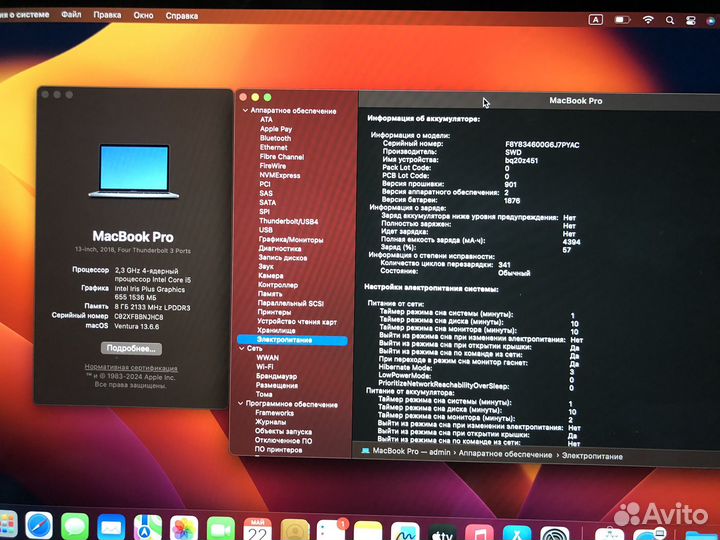Screen dimensions: 720x540
Task: Click Электропитание in the bottom path bar
Action: 592,456
